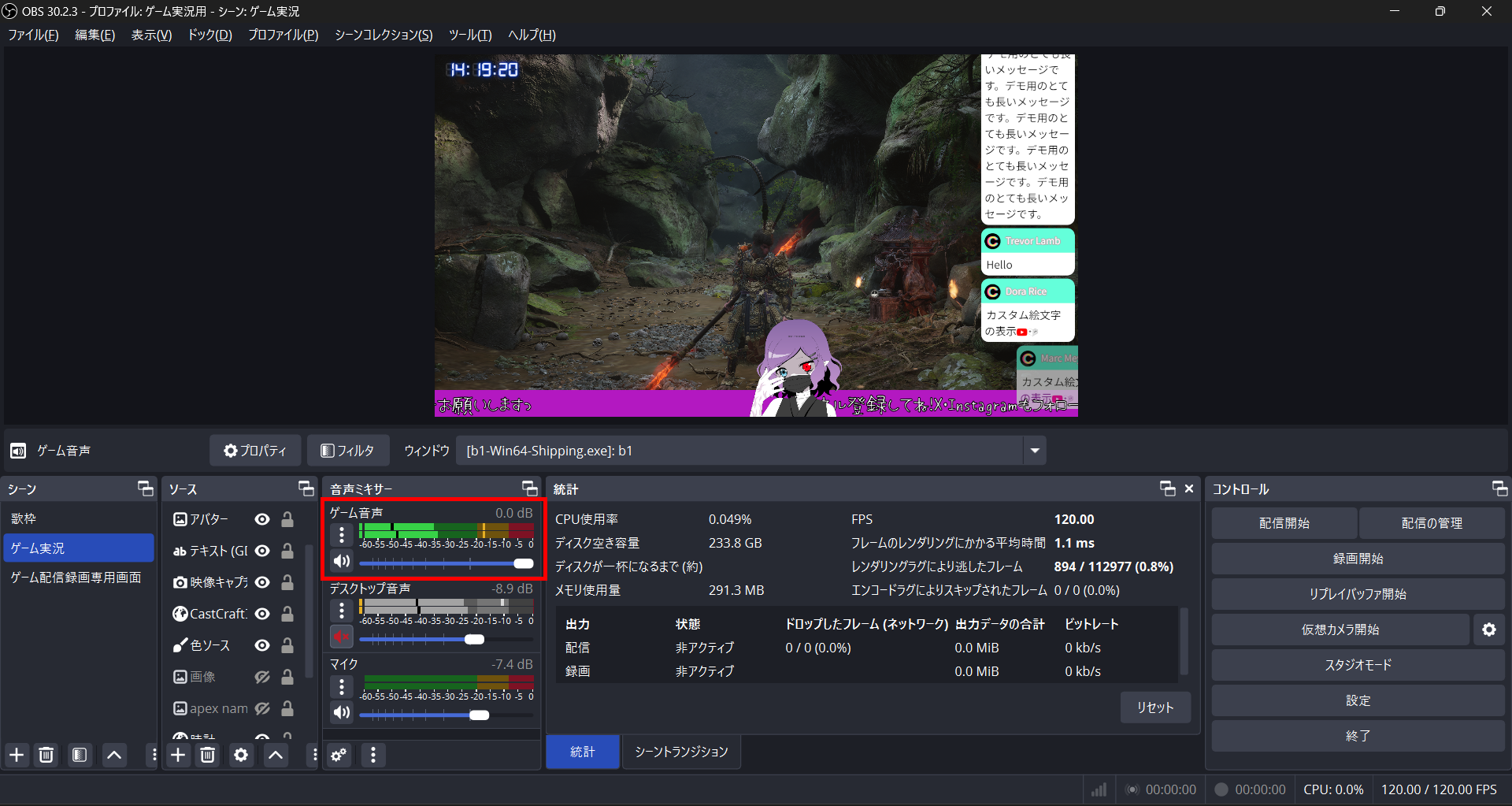Hide the アバター source
The image size is (1512, 806).
pos(262,519)
